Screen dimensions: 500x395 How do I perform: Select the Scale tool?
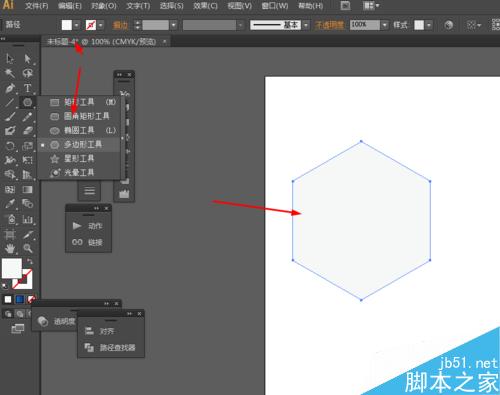coord(28,146)
